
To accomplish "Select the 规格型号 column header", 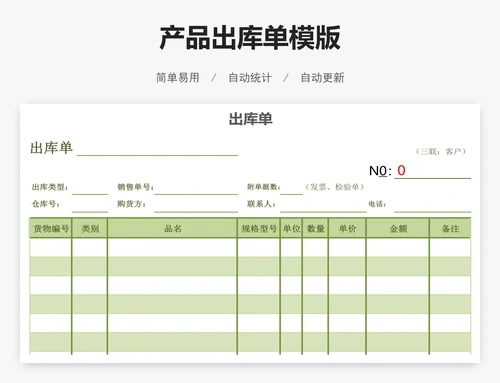I will pos(259,228).
